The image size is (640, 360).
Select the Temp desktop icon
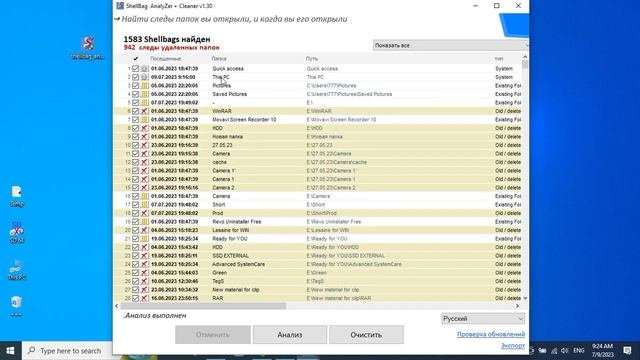pos(17,196)
